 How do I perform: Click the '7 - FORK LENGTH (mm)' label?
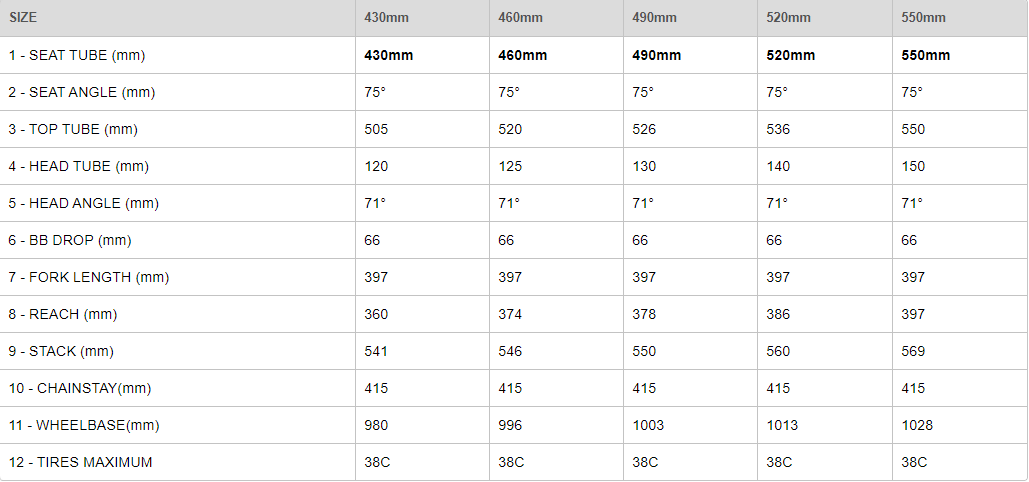(88, 277)
